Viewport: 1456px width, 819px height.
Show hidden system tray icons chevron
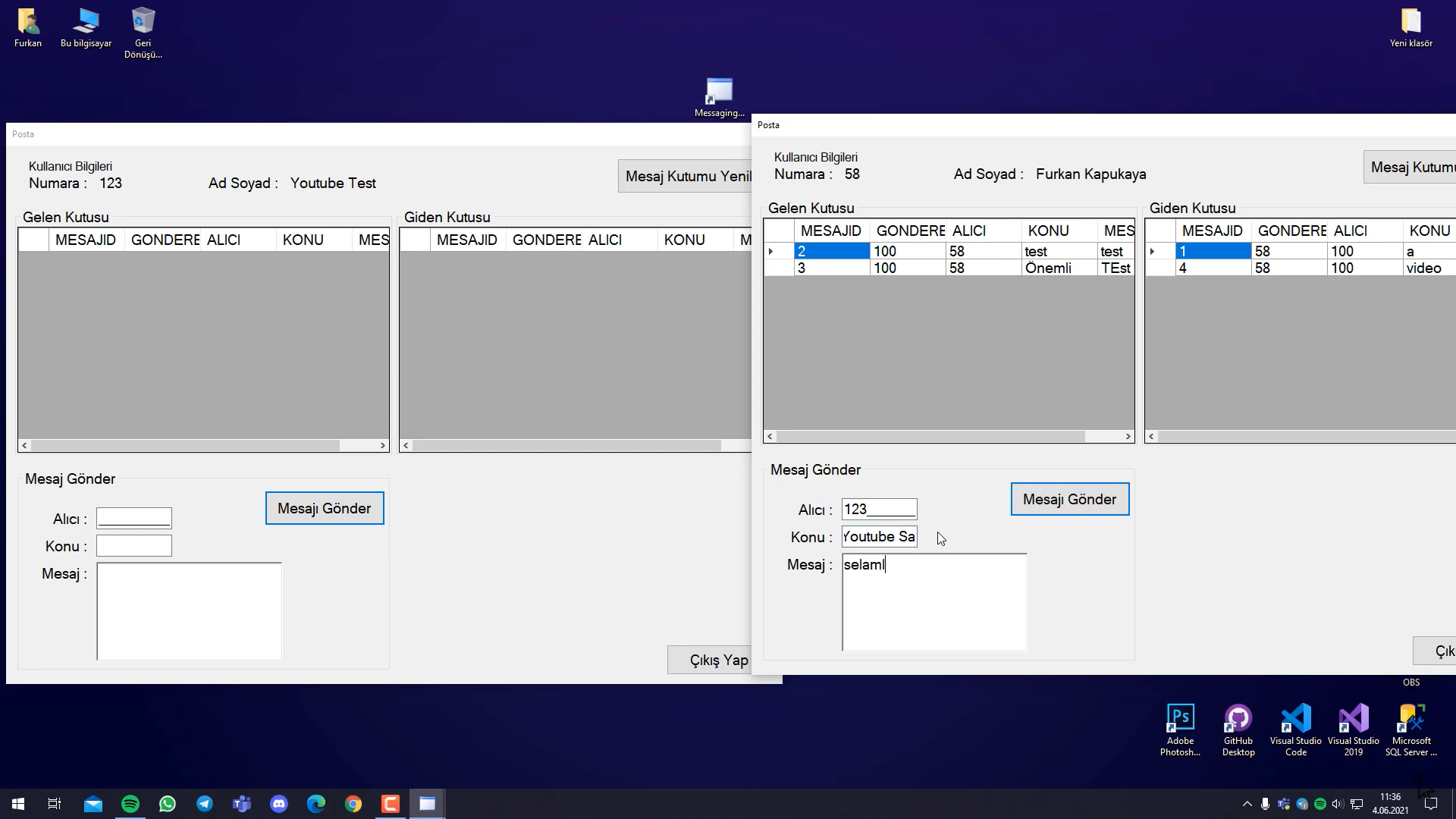1247,804
